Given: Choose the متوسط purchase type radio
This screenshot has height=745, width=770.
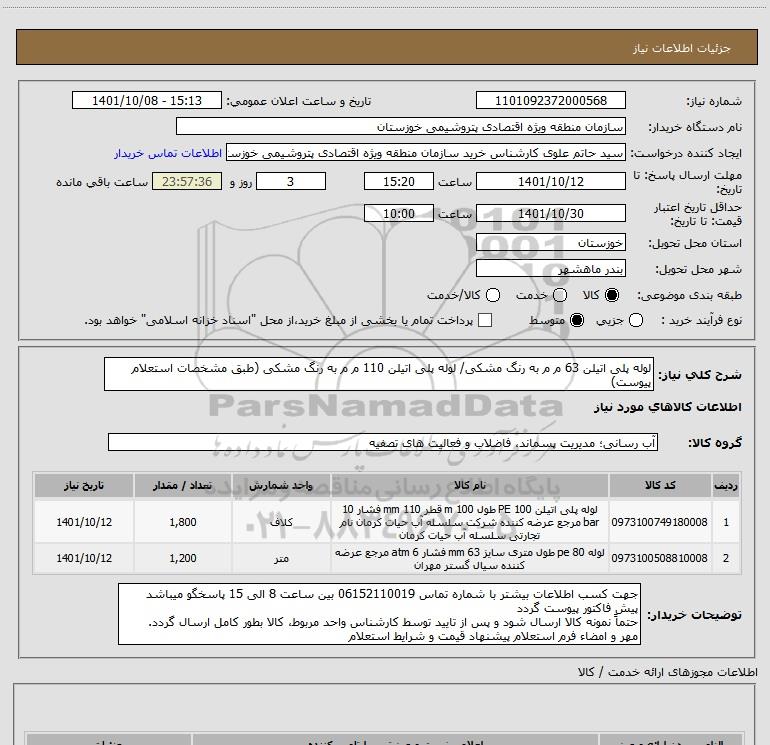Looking at the screenshot, I should tap(577, 321).
